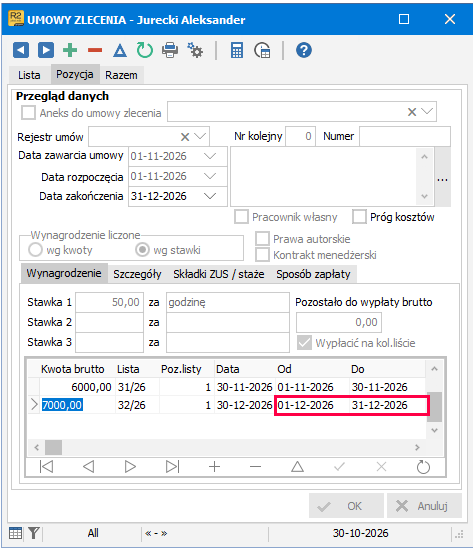Viewport: 473px width, 556px height.
Task: Switch to the Lista tab
Action: (x=29, y=75)
